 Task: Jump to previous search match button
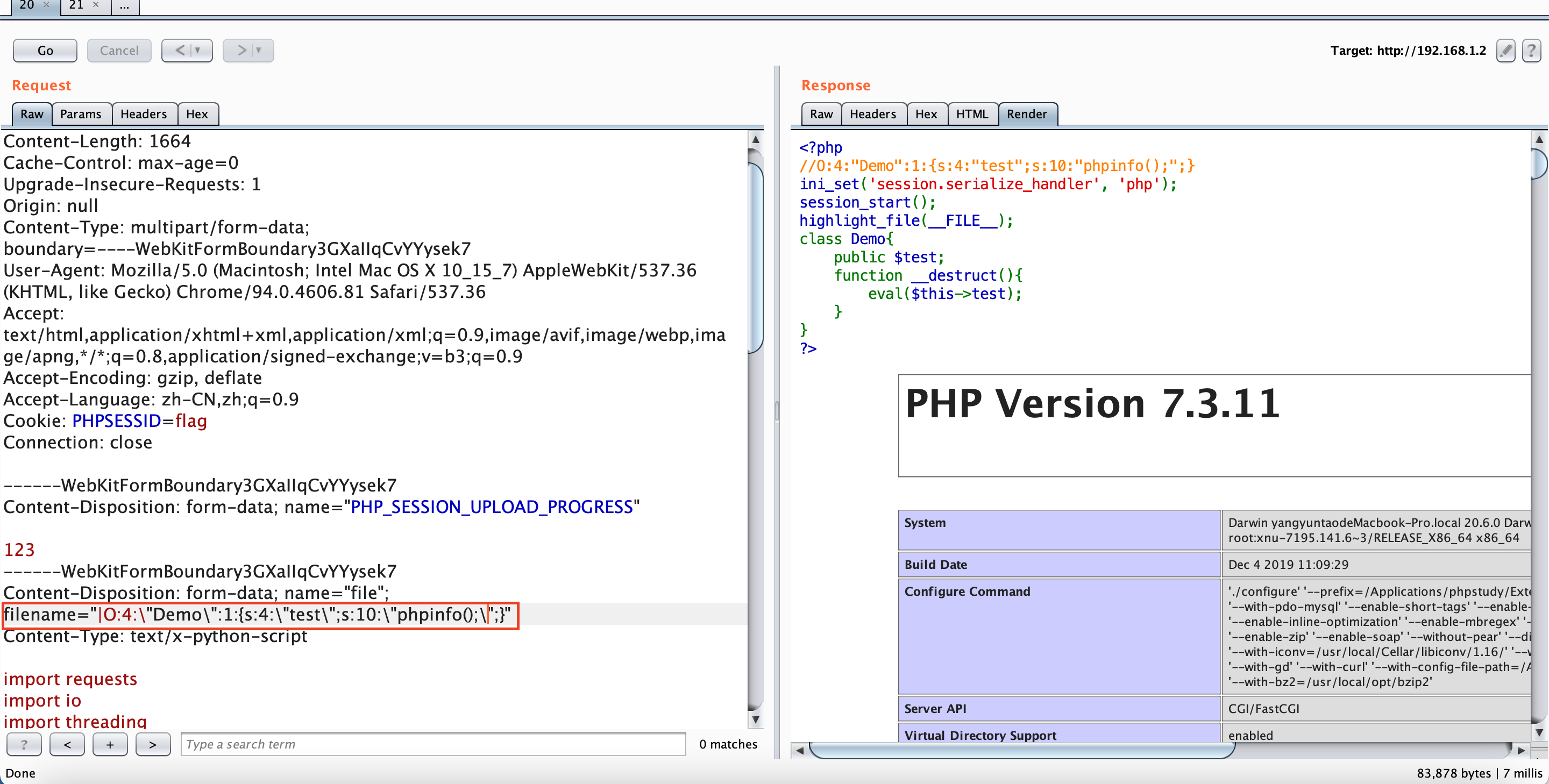[x=67, y=744]
